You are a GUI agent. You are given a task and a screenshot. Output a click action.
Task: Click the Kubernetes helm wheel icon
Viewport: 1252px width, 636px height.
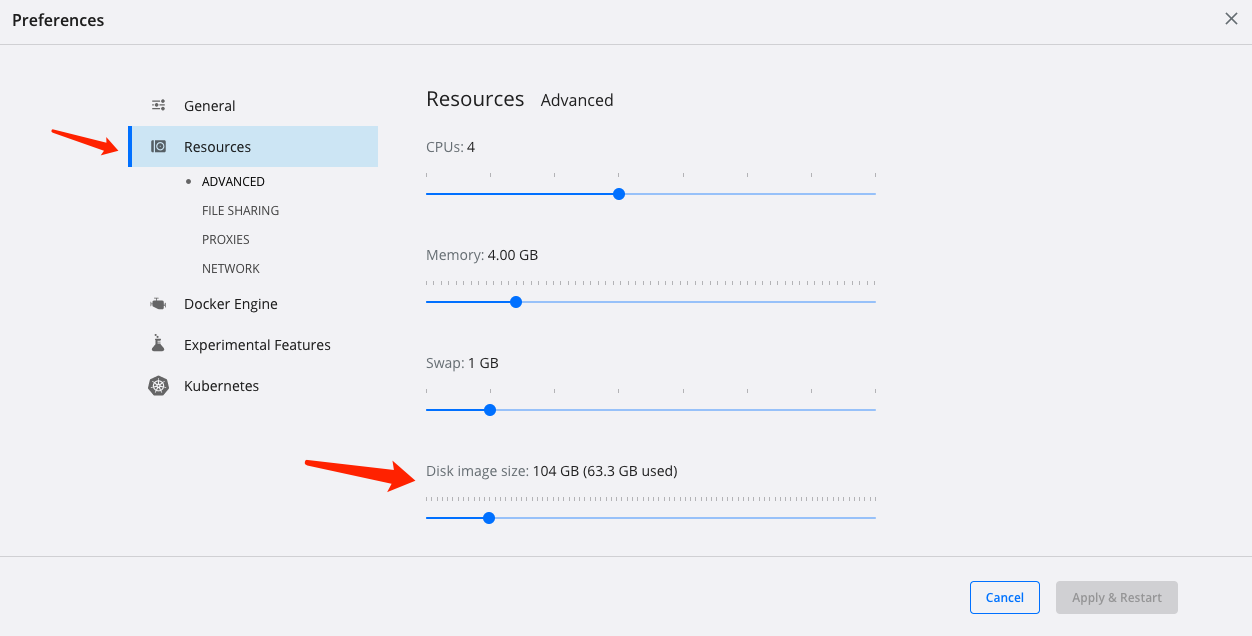(x=158, y=386)
